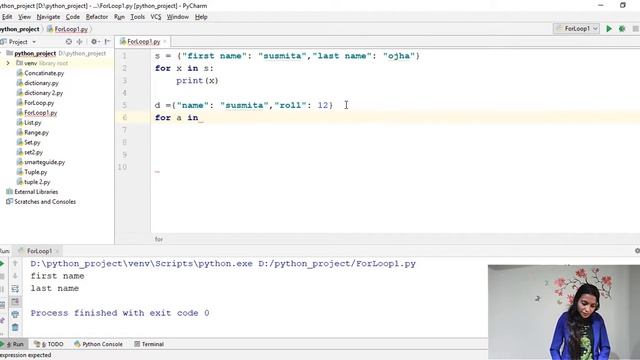Viewport: 640px width, 360px height.
Task: Select smarteguide.py file
Action: point(44,162)
